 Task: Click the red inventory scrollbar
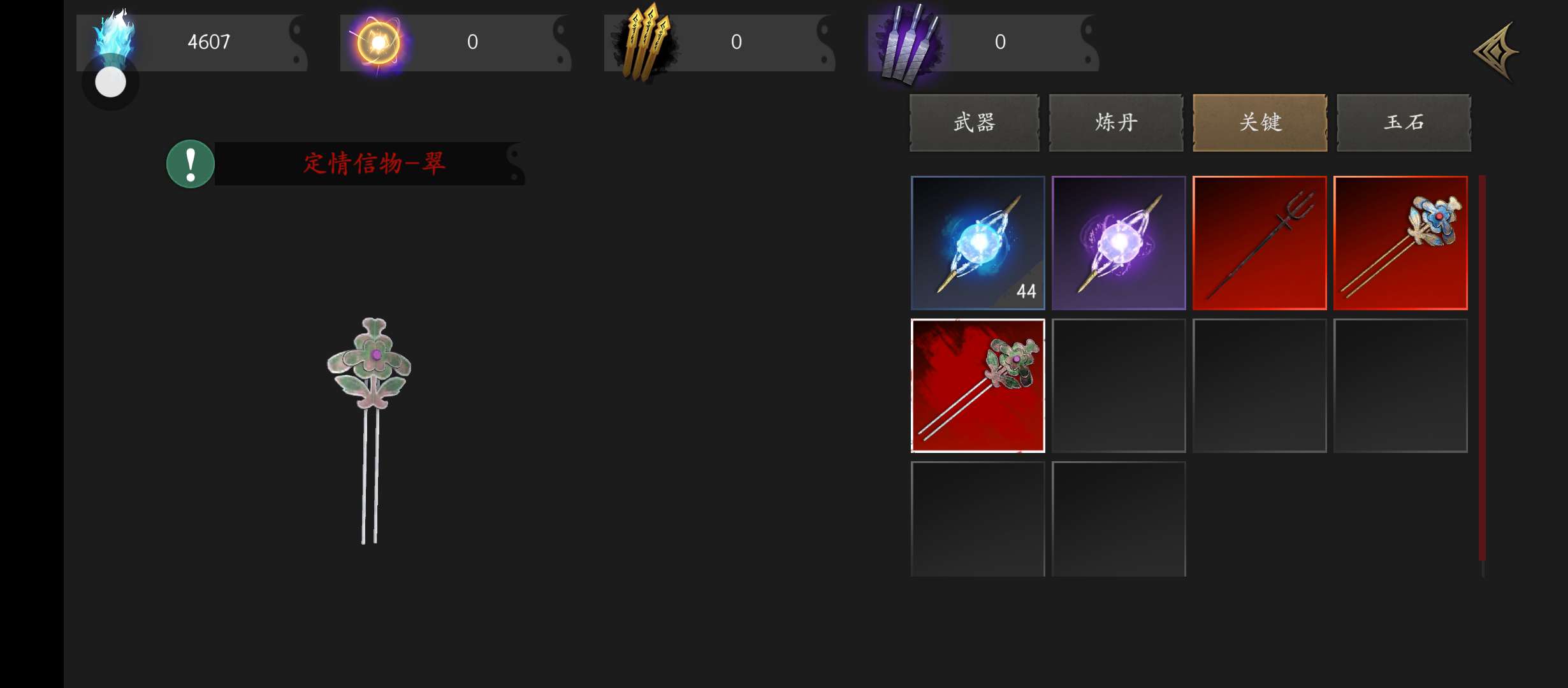tap(1482, 368)
